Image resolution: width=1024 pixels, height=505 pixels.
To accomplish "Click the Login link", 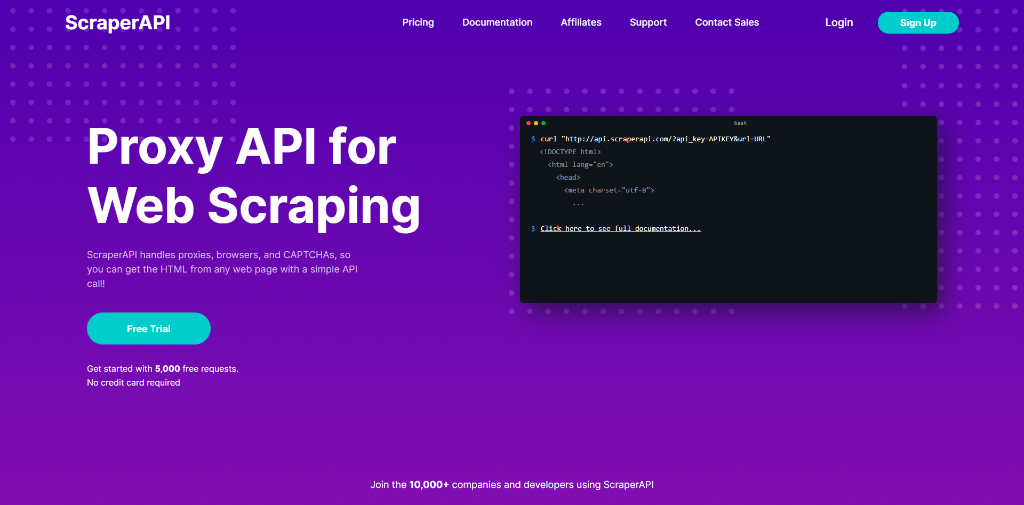I will [x=839, y=22].
